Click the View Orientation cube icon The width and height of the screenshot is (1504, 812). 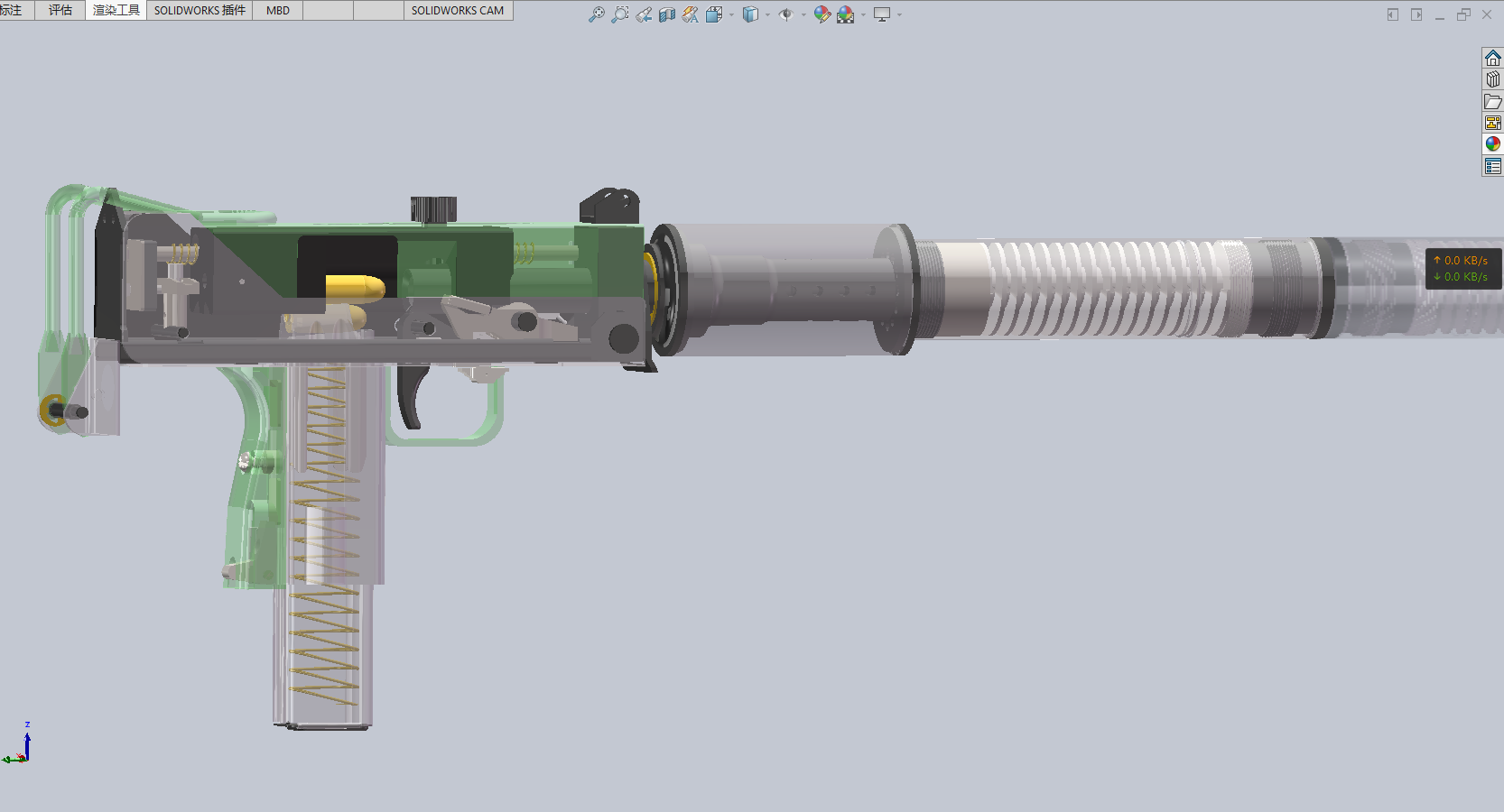click(714, 14)
